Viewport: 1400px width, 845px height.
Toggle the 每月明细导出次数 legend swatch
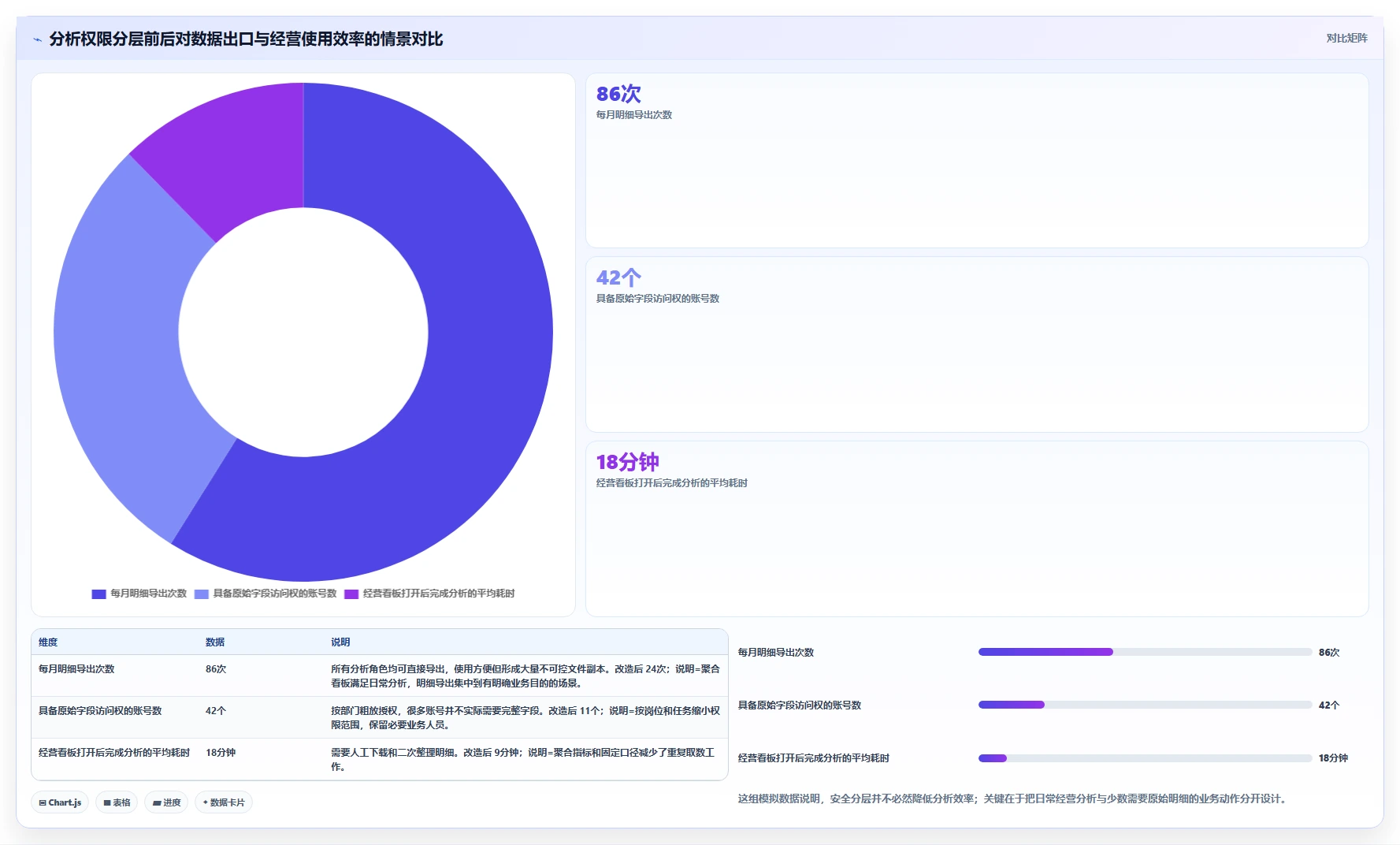click(x=98, y=594)
